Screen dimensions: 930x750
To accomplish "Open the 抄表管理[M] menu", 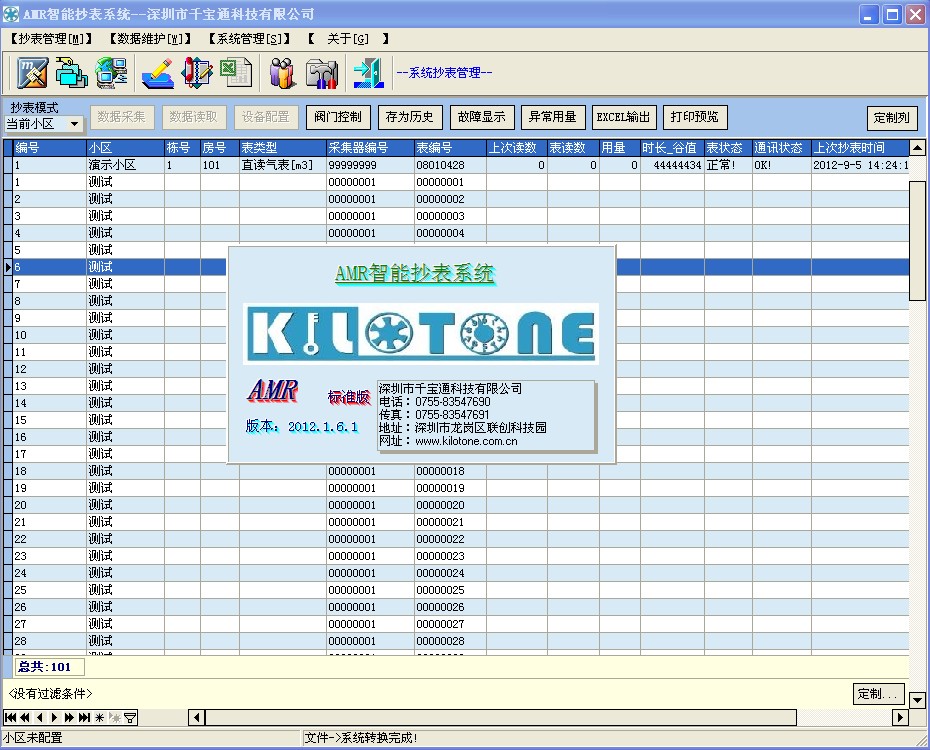I will point(52,39).
